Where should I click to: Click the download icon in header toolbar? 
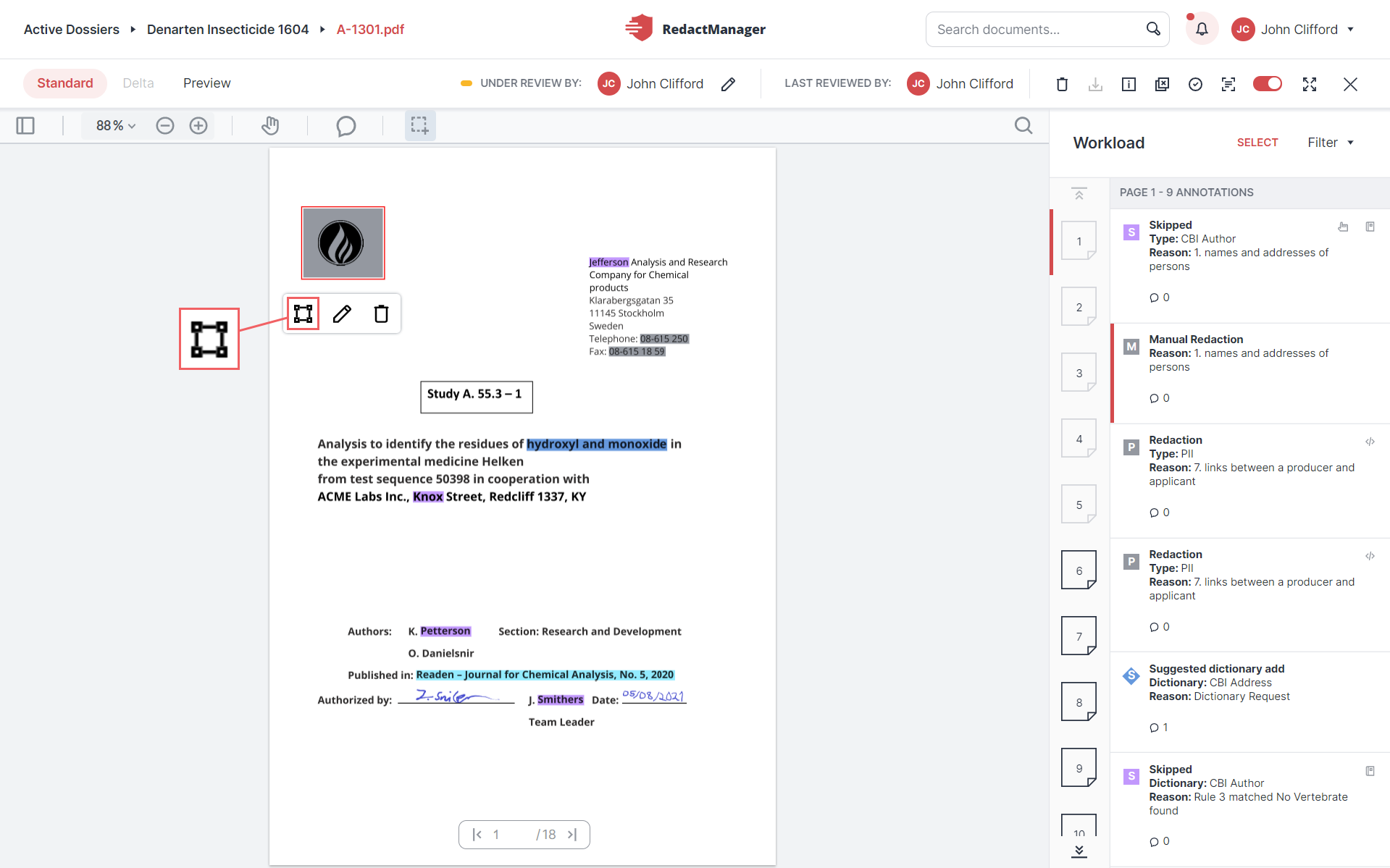(1095, 84)
